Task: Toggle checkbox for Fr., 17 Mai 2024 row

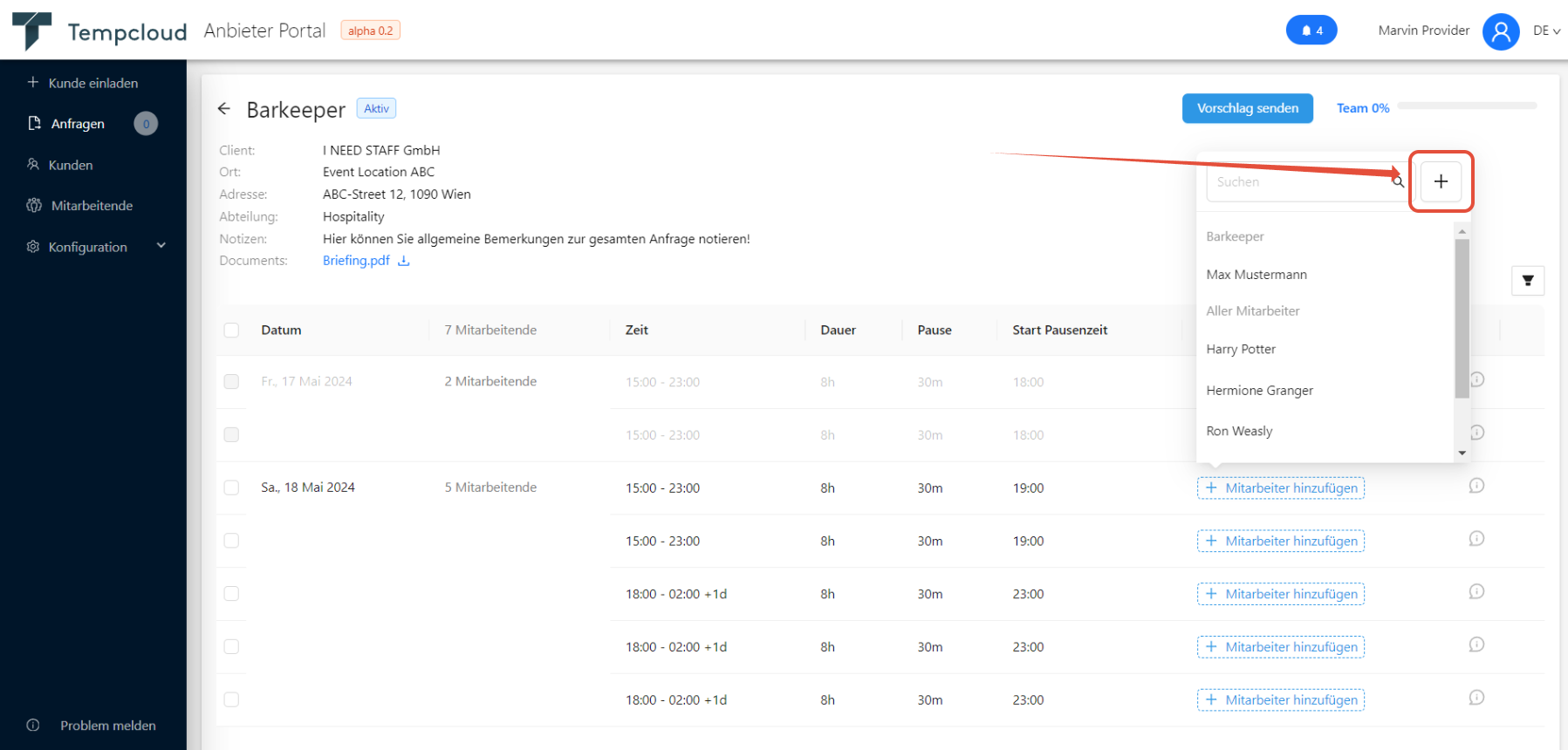Action: [x=231, y=382]
